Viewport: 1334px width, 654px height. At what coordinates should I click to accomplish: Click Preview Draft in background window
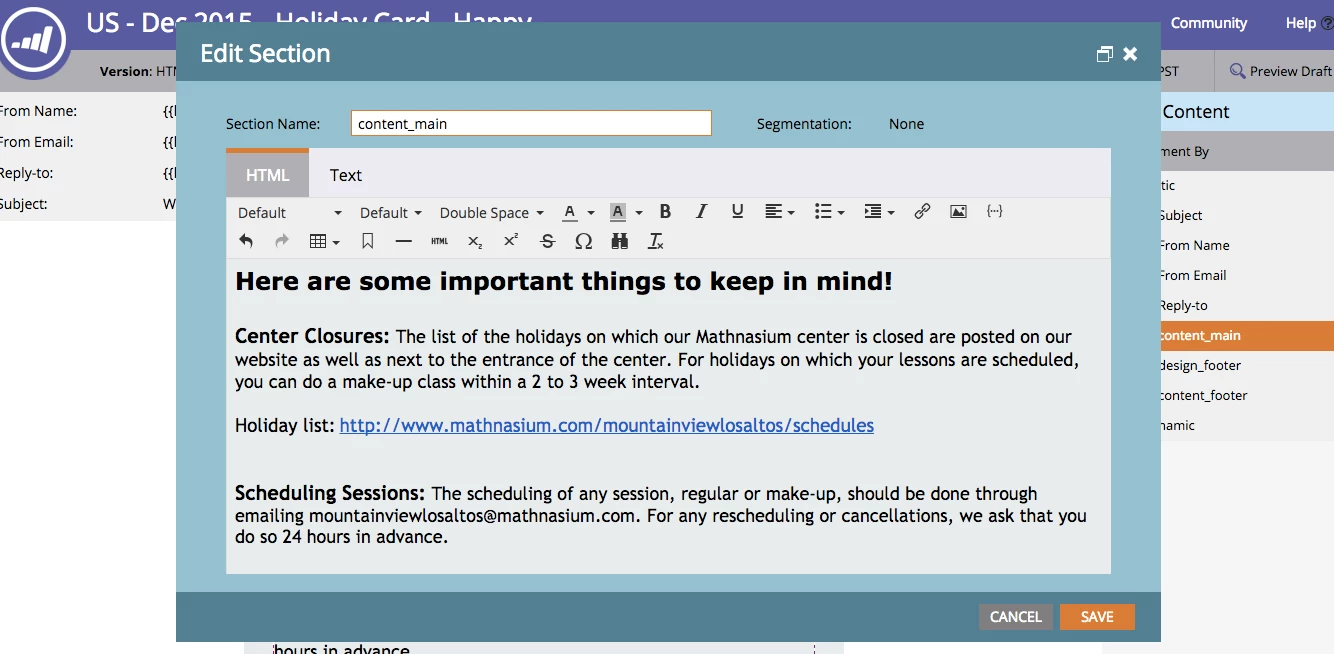click(1281, 71)
